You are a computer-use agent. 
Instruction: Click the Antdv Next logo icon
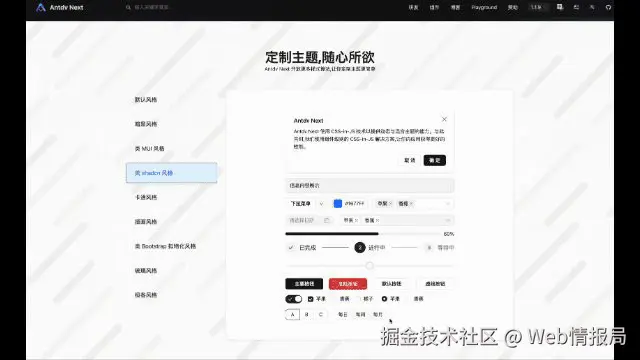(x=41, y=7)
